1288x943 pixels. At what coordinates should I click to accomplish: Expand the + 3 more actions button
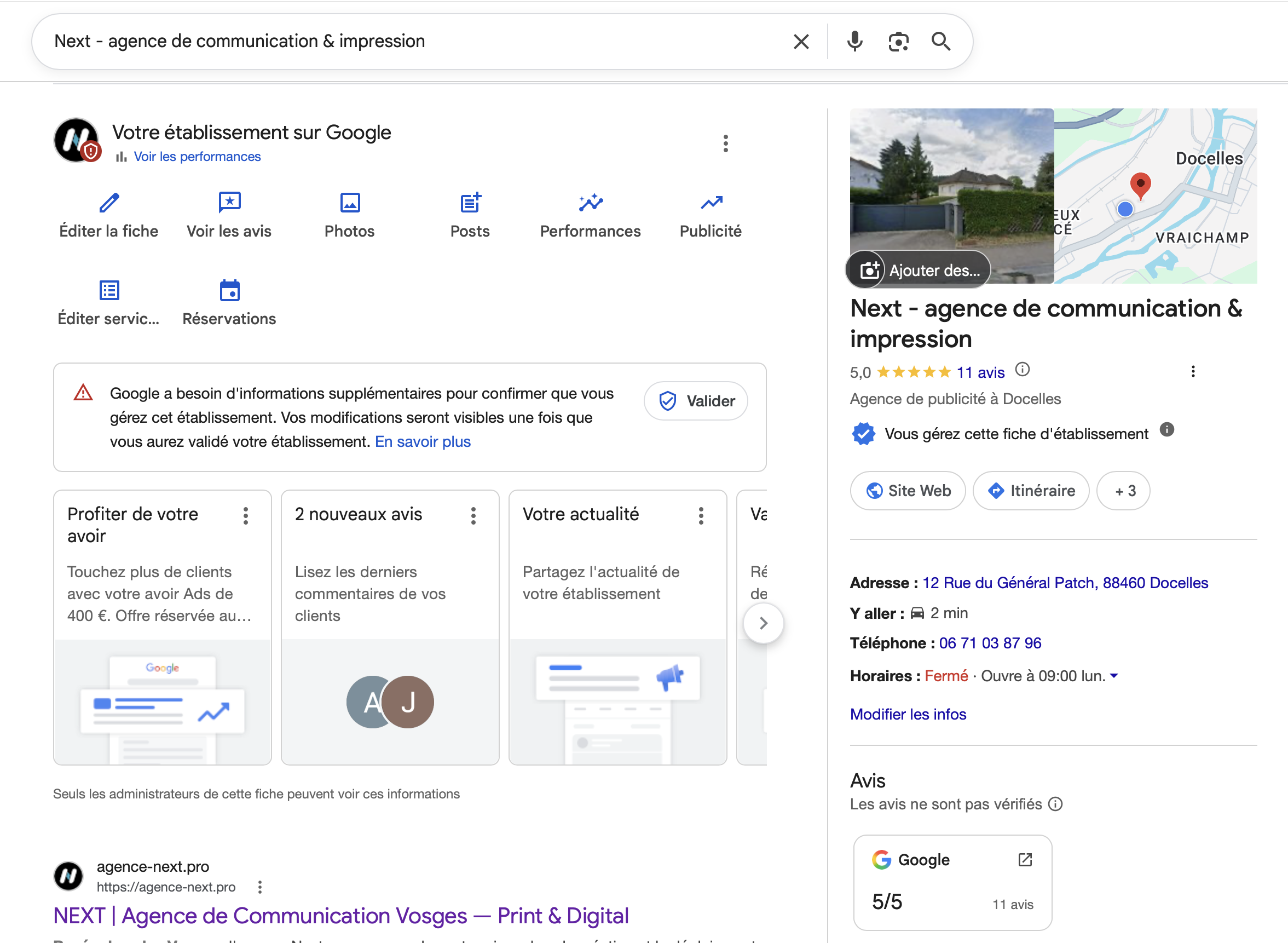pos(1123,490)
